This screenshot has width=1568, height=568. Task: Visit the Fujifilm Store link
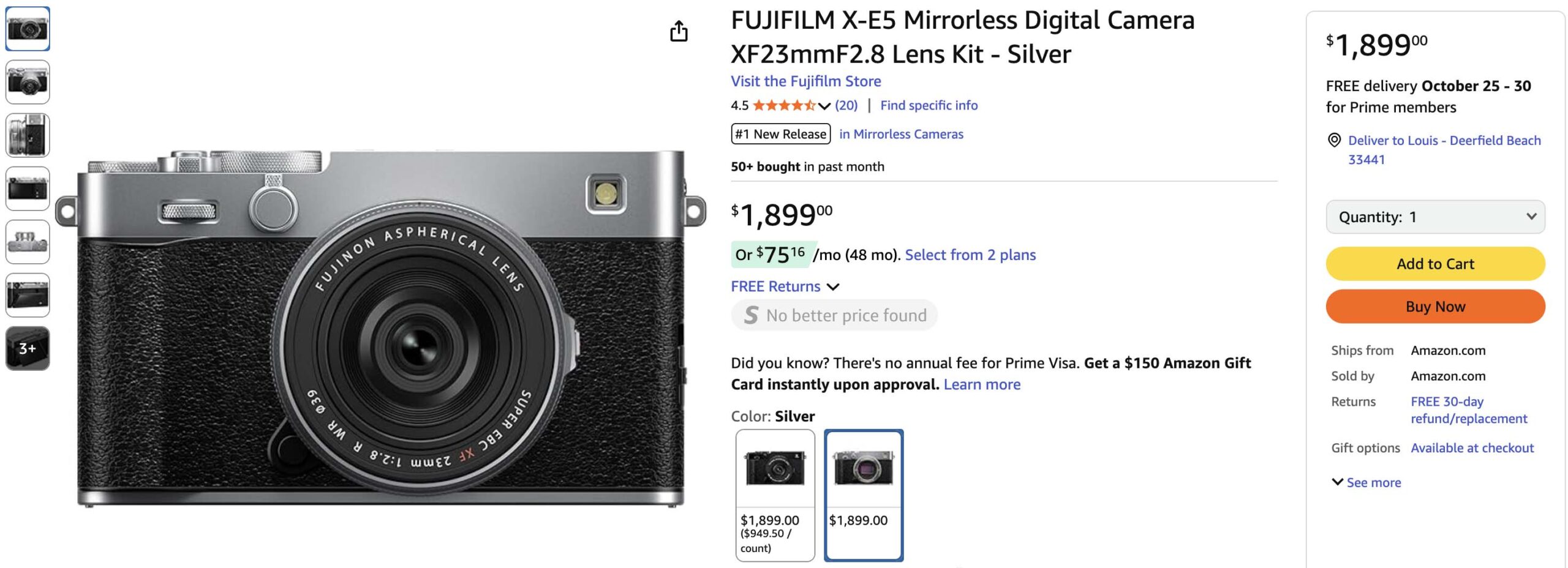805,81
